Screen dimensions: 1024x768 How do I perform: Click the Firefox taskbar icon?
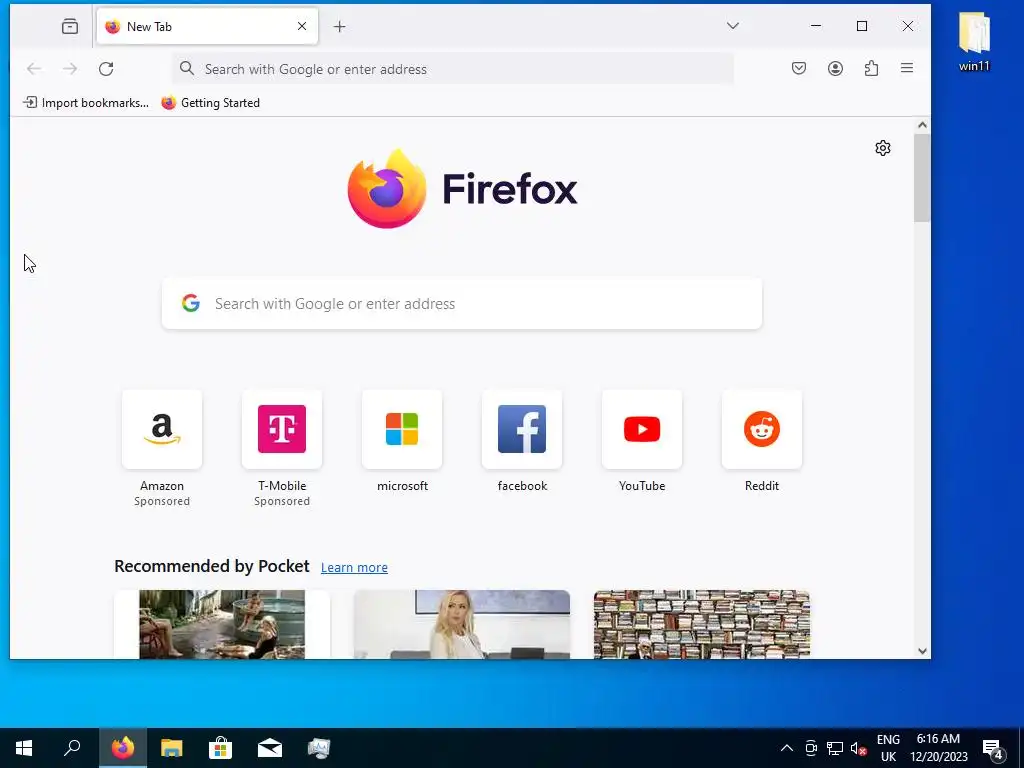[123, 748]
